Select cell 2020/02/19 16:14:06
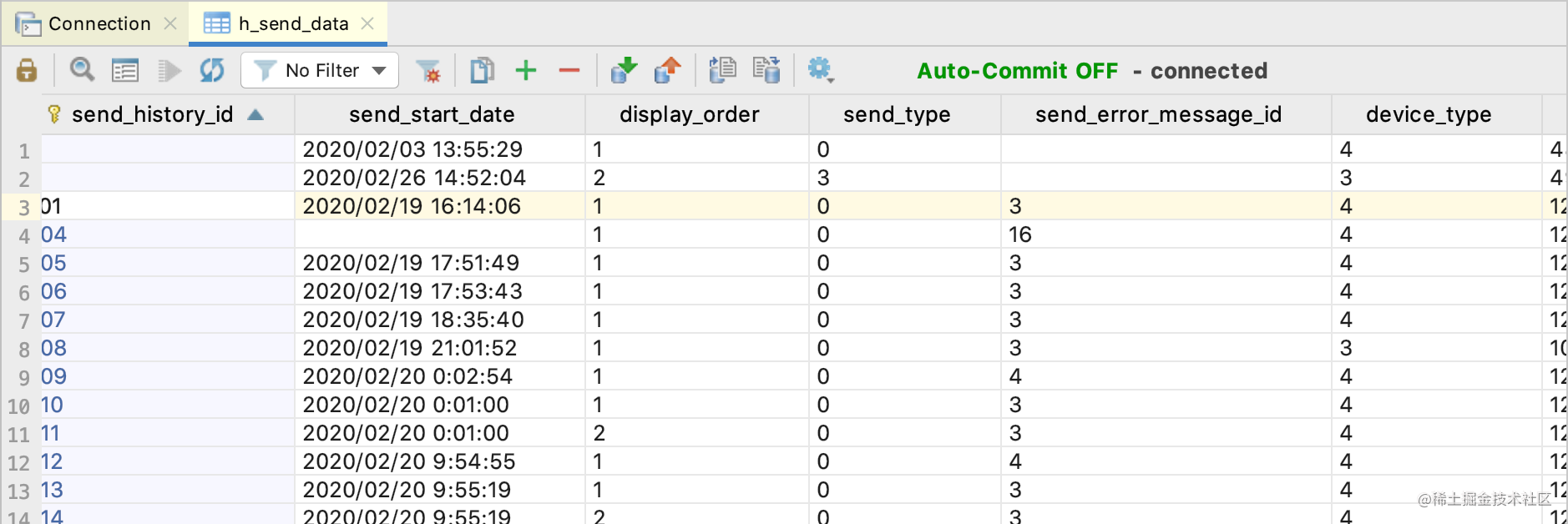The height and width of the screenshot is (524, 1568). 439,206
